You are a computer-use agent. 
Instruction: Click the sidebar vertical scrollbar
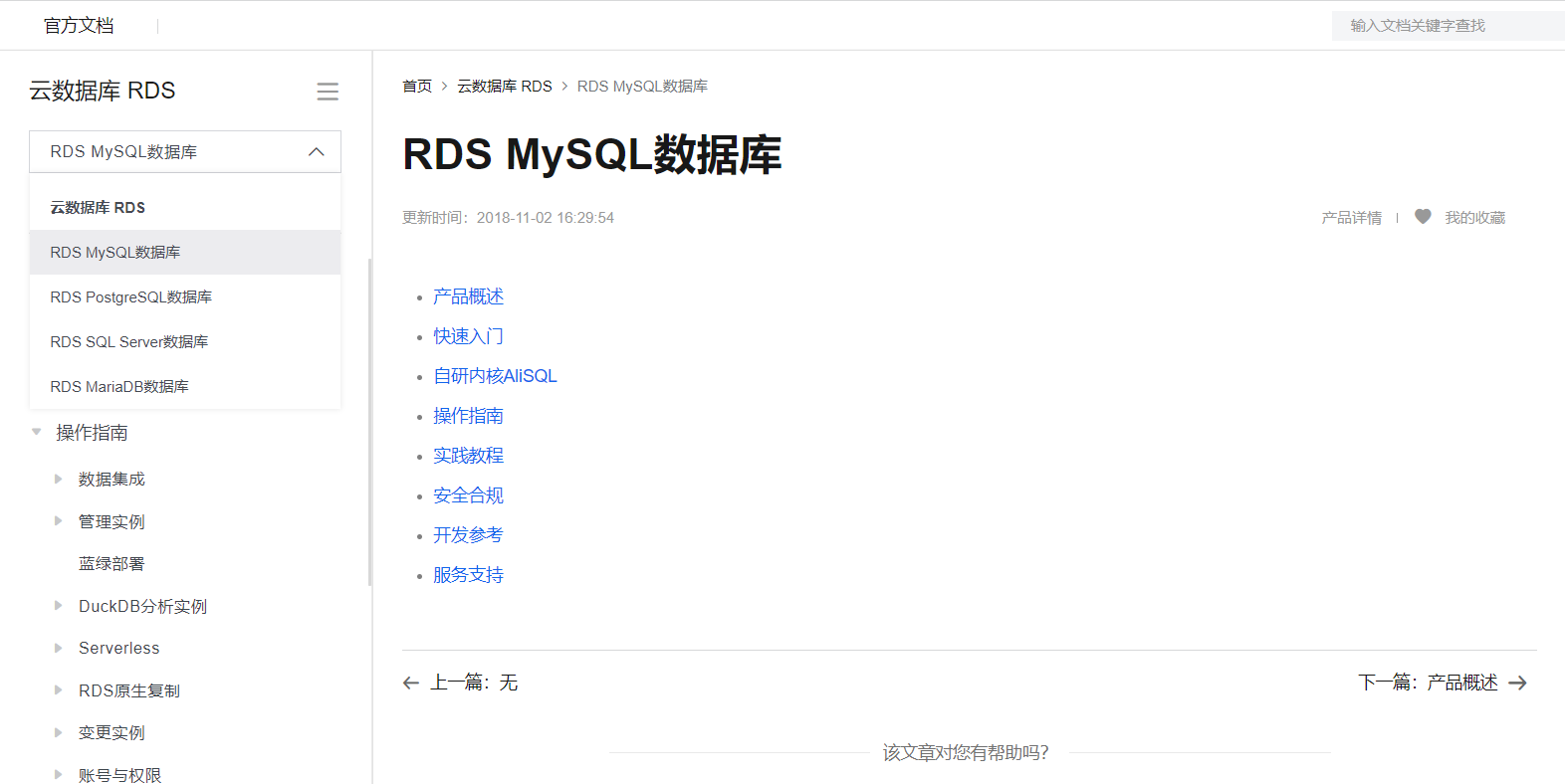[x=369, y=422]
